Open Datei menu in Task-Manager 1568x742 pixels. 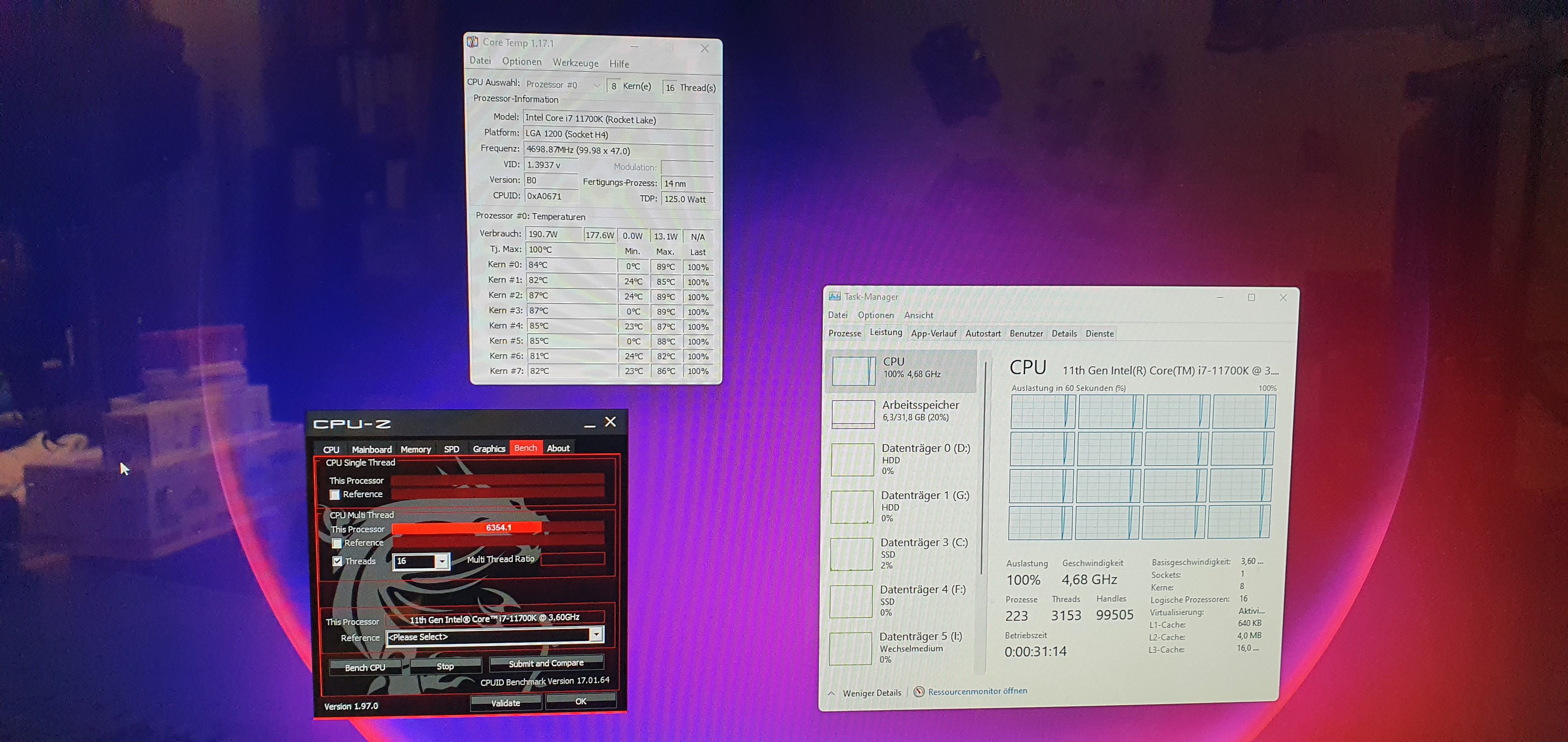(x=838, y=315)
